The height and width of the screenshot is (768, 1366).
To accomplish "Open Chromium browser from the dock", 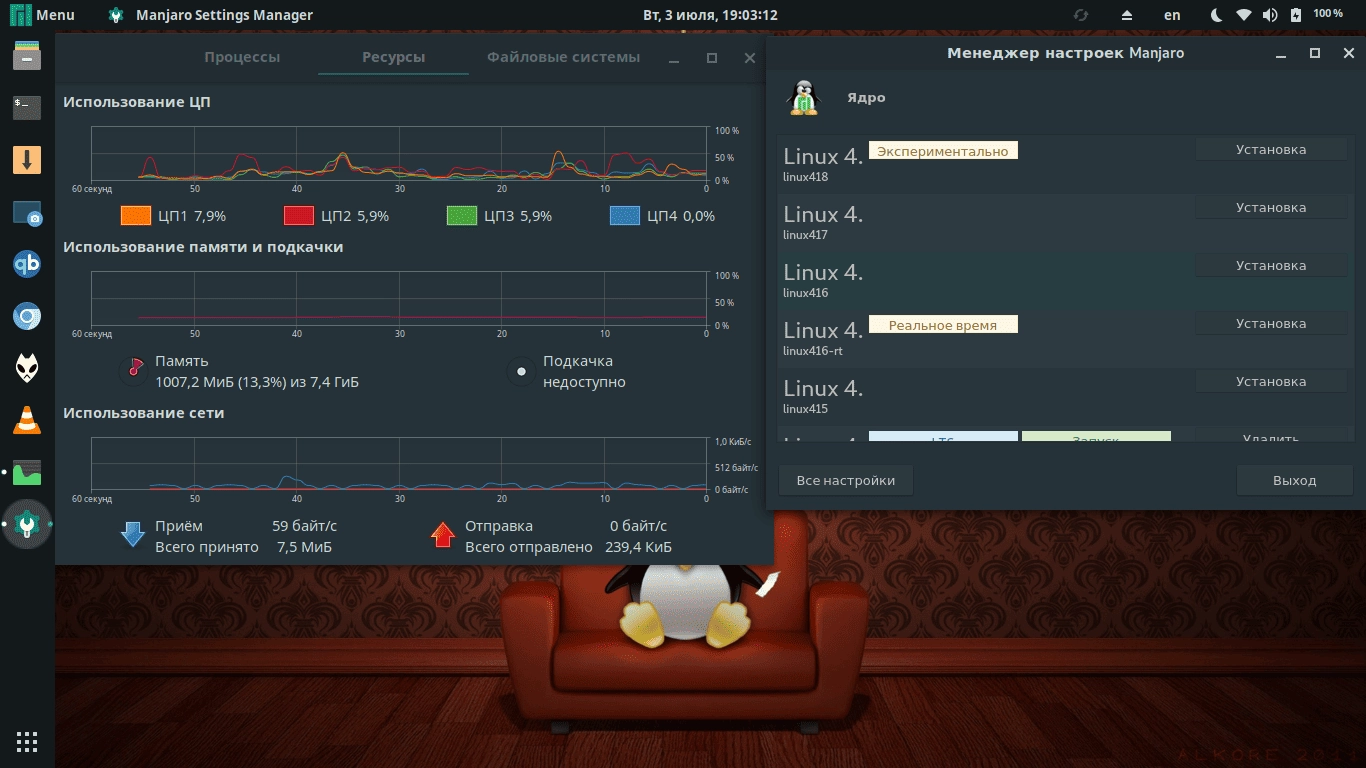I will click(x=27, y=318).
